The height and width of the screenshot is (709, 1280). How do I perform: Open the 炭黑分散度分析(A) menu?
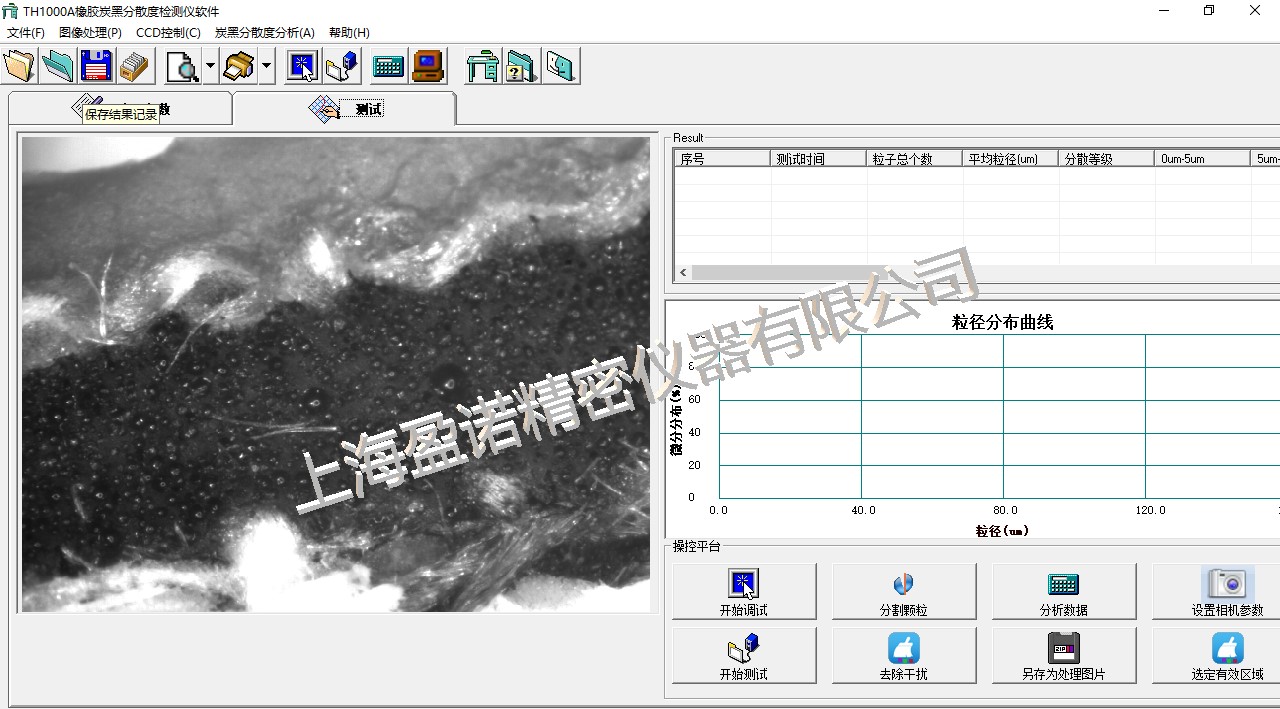point(264,33)
